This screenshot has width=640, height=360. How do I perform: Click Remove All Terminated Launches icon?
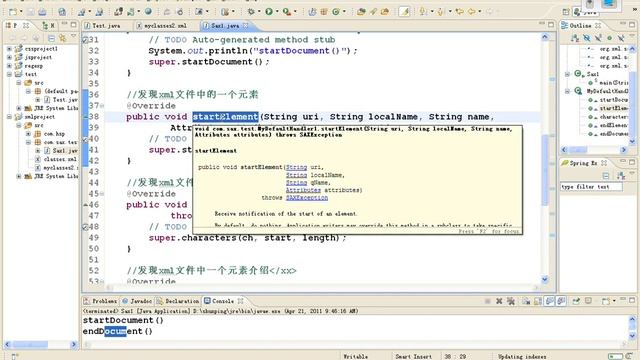pyautogui.click(x=510, y=301)
